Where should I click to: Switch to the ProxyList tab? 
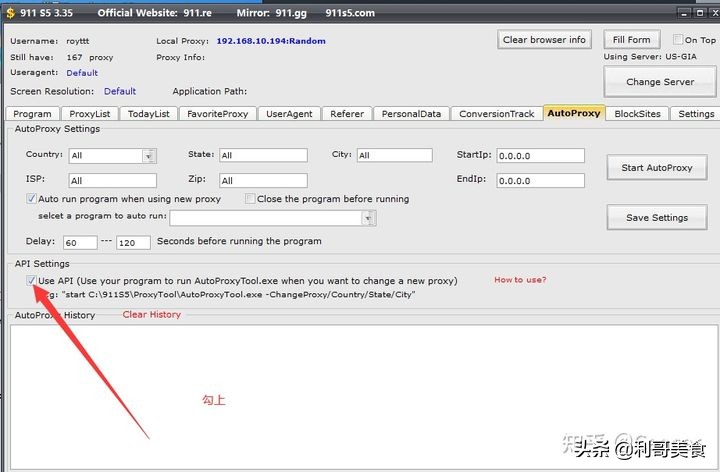pyautogui.click(x=90, y=114)
